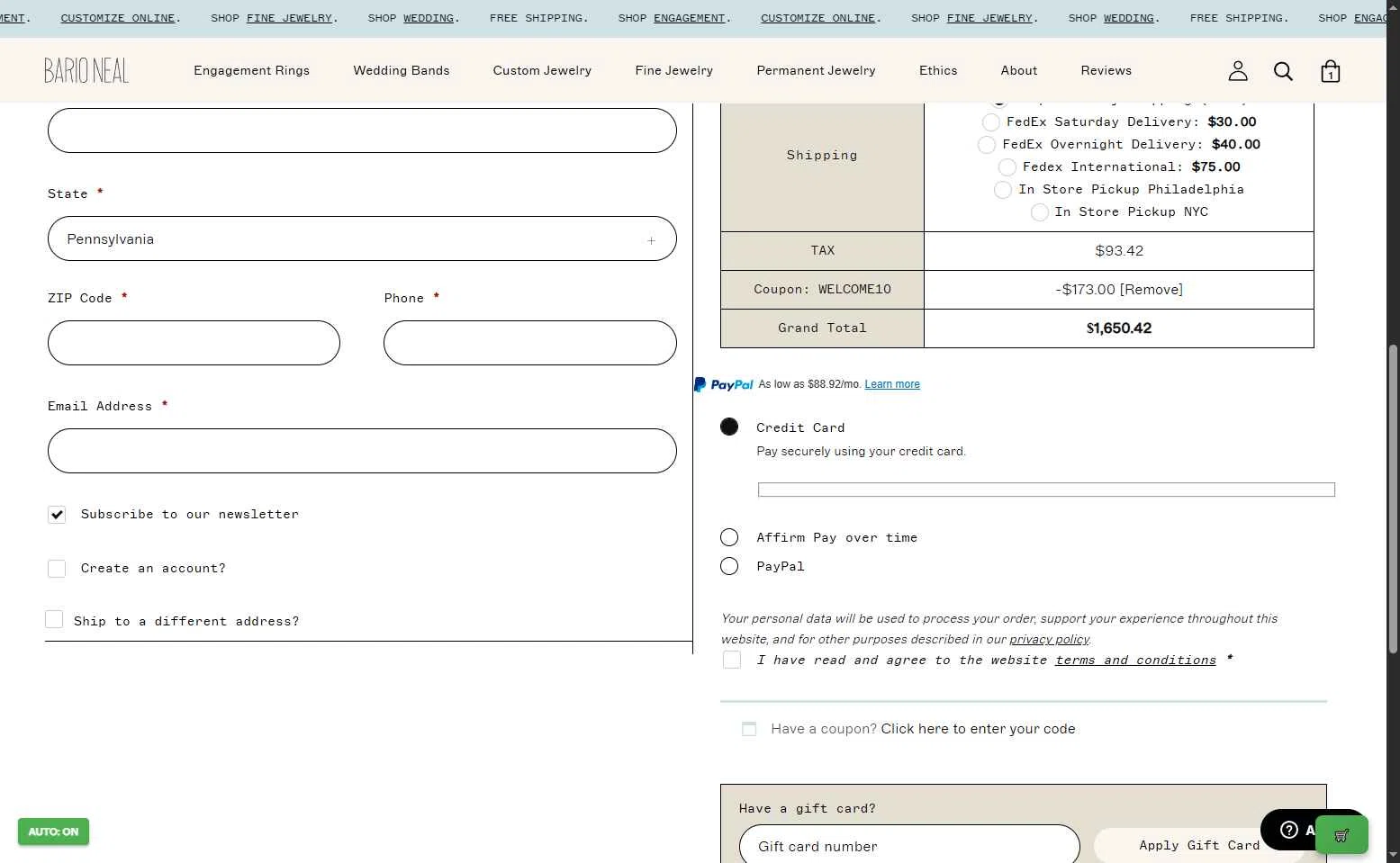Viewport: 1400px width, 863px height.
Task: Check Create an account box
Action: click(57, 569)
